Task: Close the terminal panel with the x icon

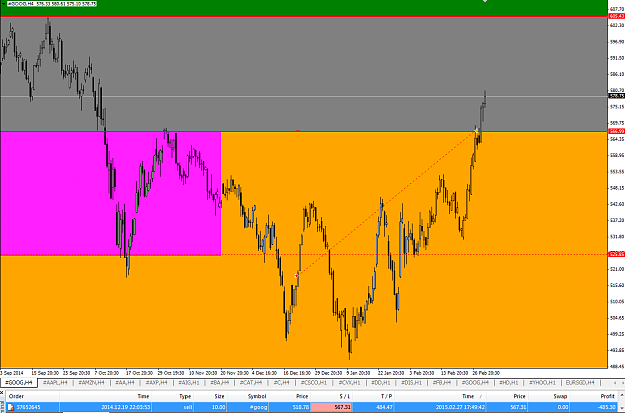Action: click(2, 393)
